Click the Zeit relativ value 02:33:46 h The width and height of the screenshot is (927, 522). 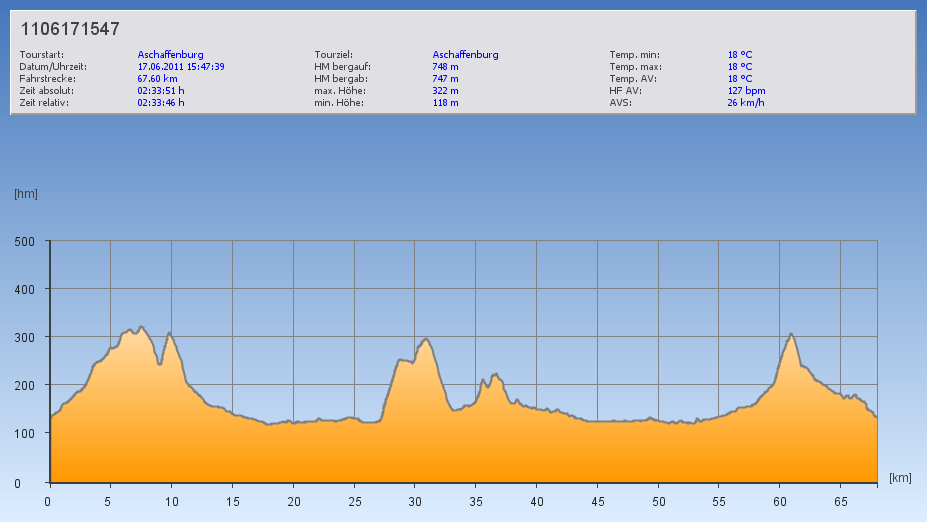click(161, 103)
